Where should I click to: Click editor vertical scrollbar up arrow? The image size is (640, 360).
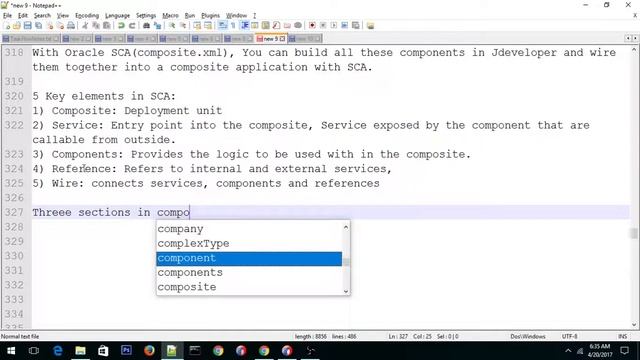coord(634,50)
